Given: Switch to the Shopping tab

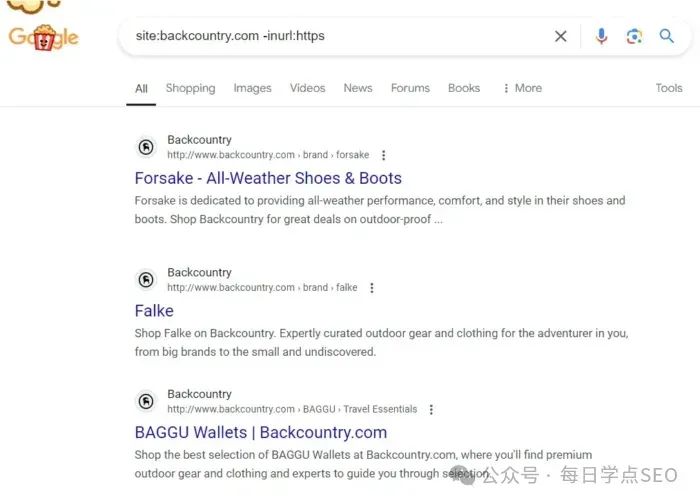Looking at the screenshot, I should (191, 88).
